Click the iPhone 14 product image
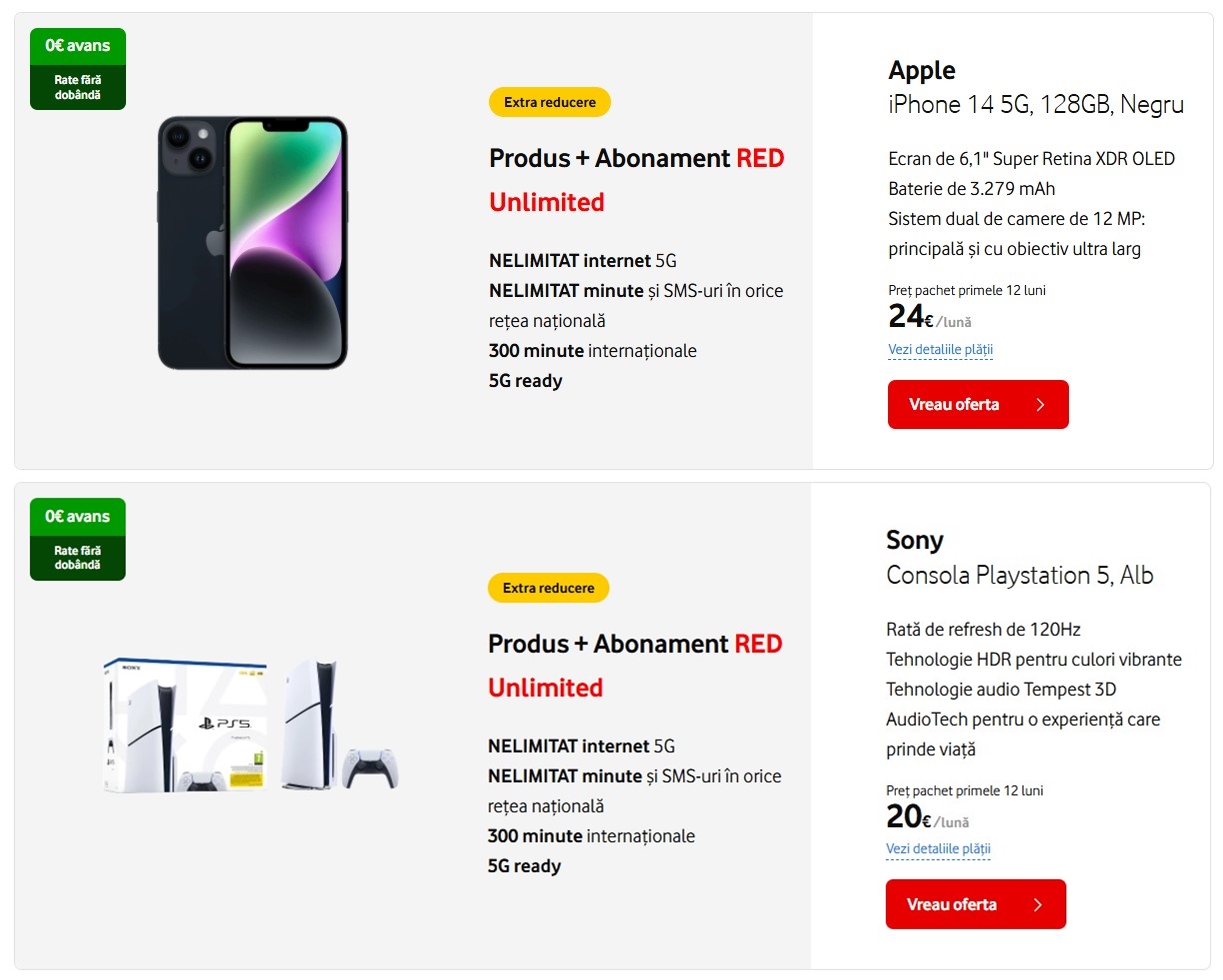The height and width of the screenshot is (980, 1223). [x=252, y=243]
